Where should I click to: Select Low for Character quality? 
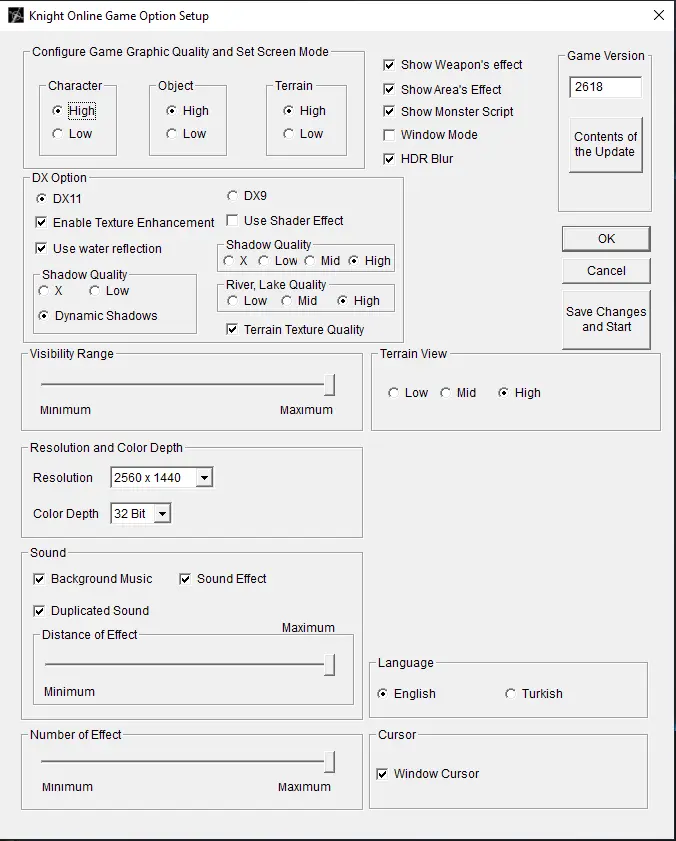tap(57, 134)
